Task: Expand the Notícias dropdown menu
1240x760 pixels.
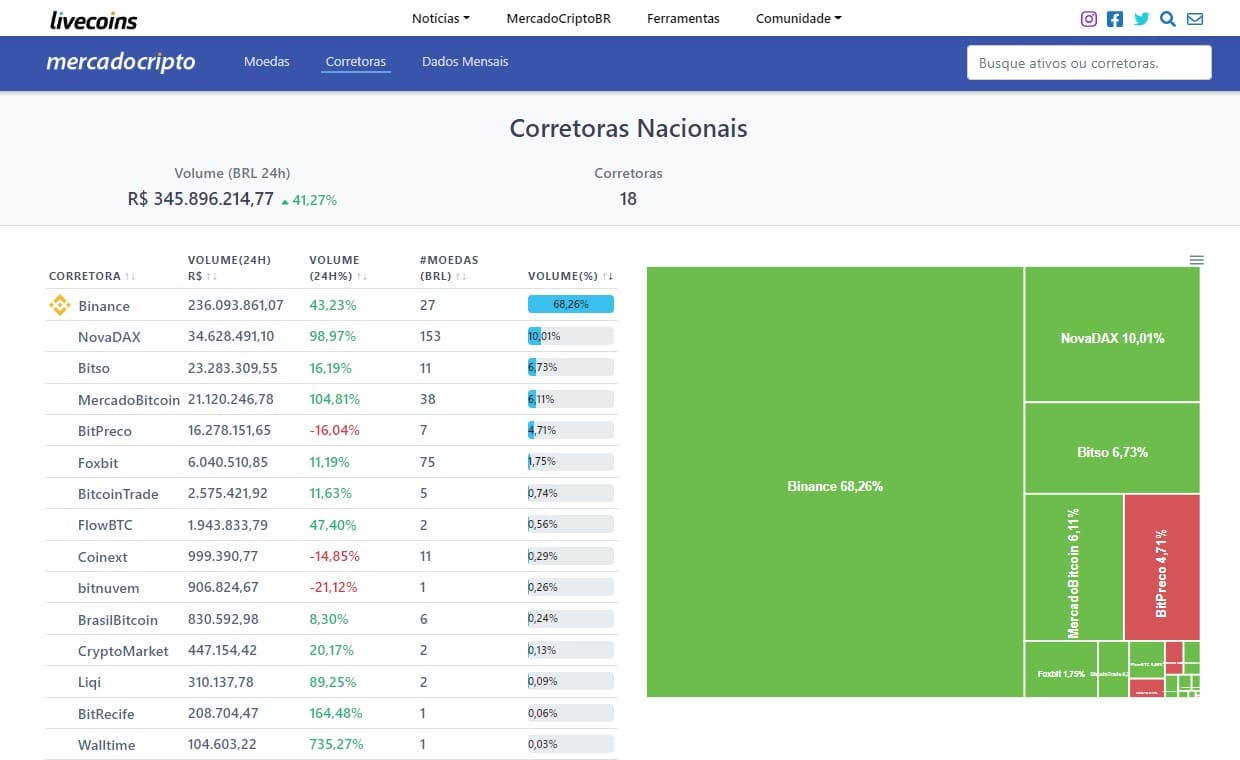Action: [441, 18]
